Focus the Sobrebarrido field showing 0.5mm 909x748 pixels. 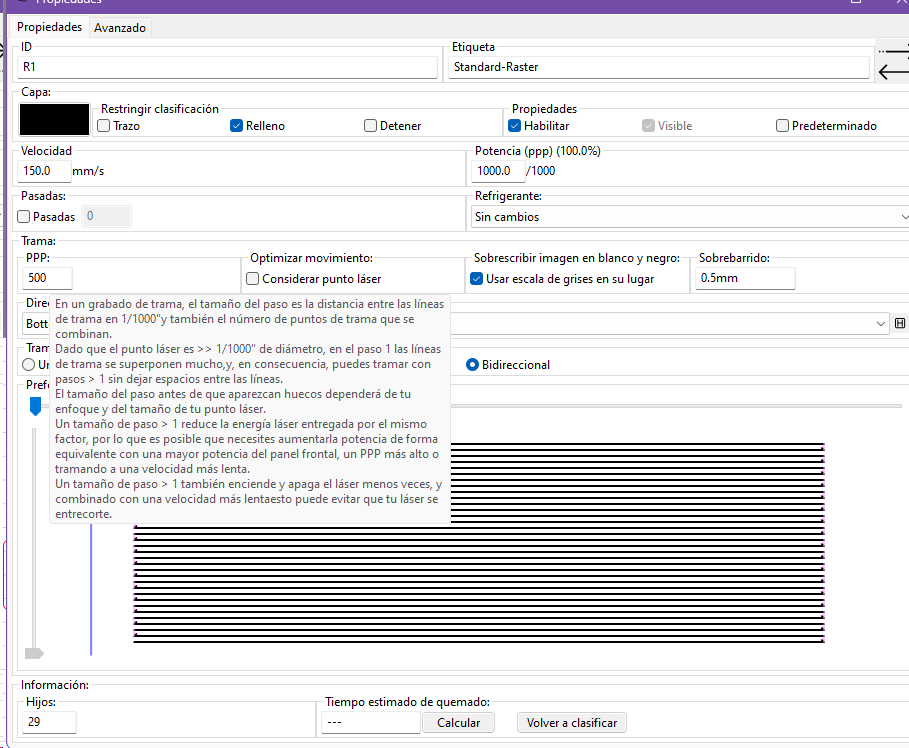coord(745,278)
